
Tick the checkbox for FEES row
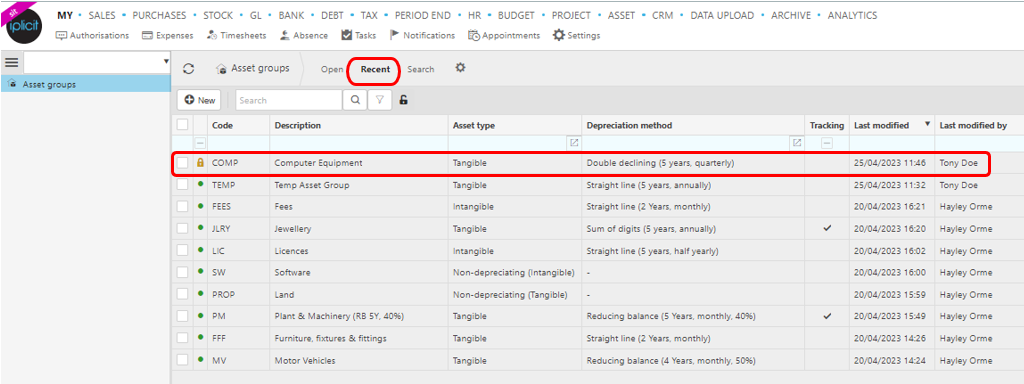[x=183, y=206]
